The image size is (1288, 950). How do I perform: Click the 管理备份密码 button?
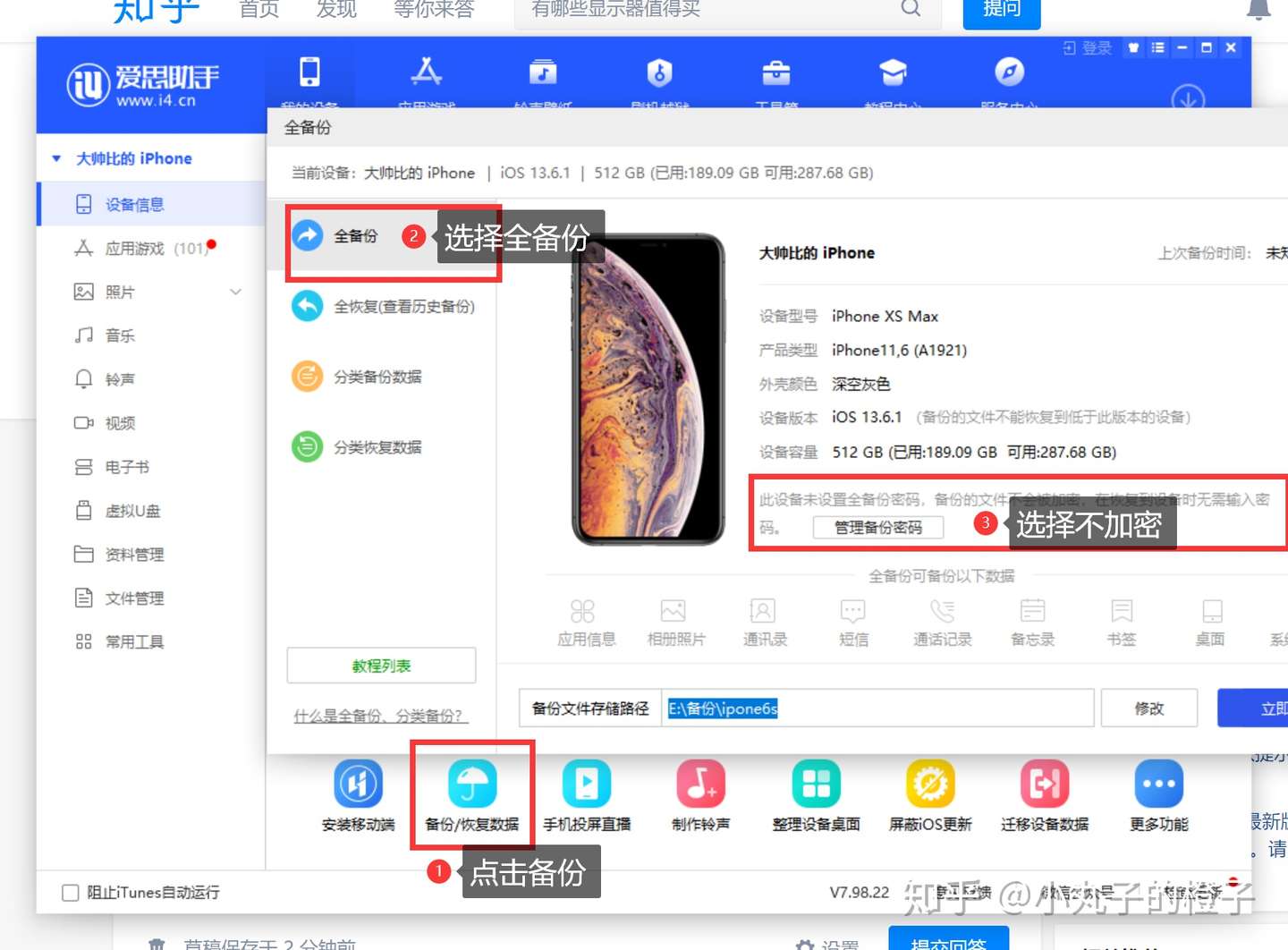tap(878, 528)
